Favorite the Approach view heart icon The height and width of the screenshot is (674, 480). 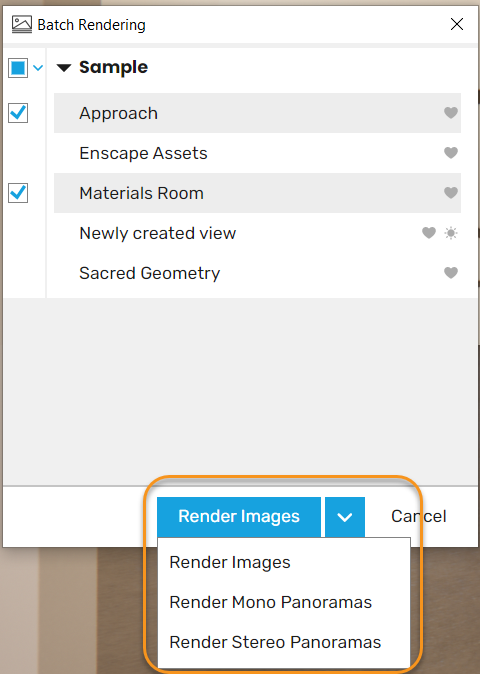pos(450,113)
